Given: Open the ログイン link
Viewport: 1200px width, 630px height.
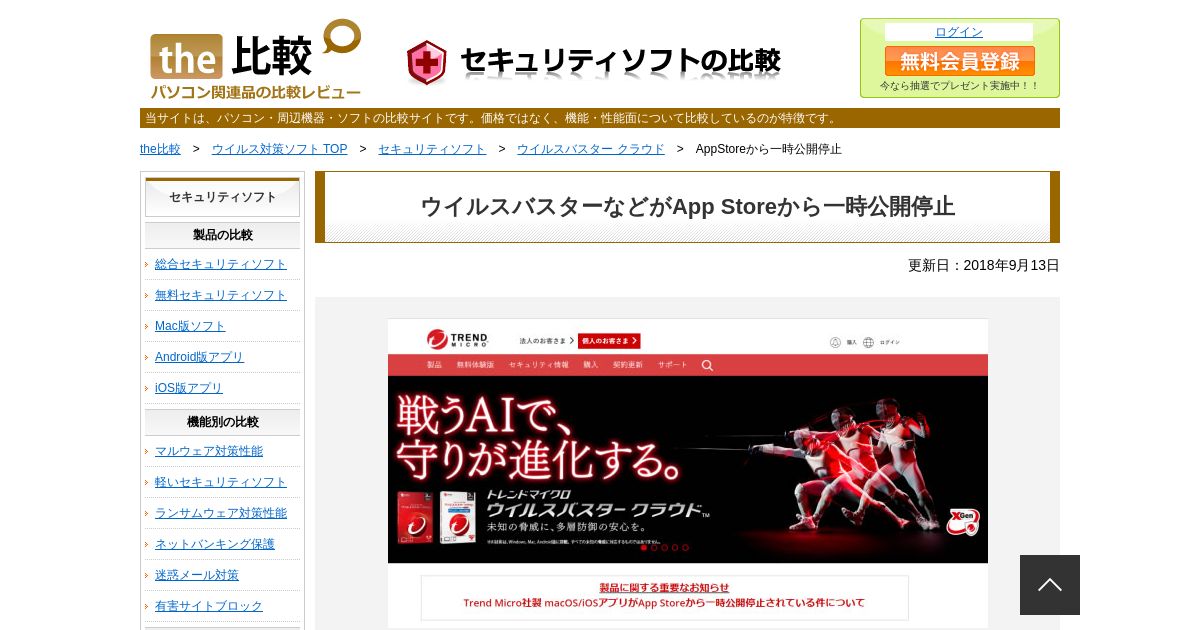Looking at the screenshot, I should (x=959, y=32).
